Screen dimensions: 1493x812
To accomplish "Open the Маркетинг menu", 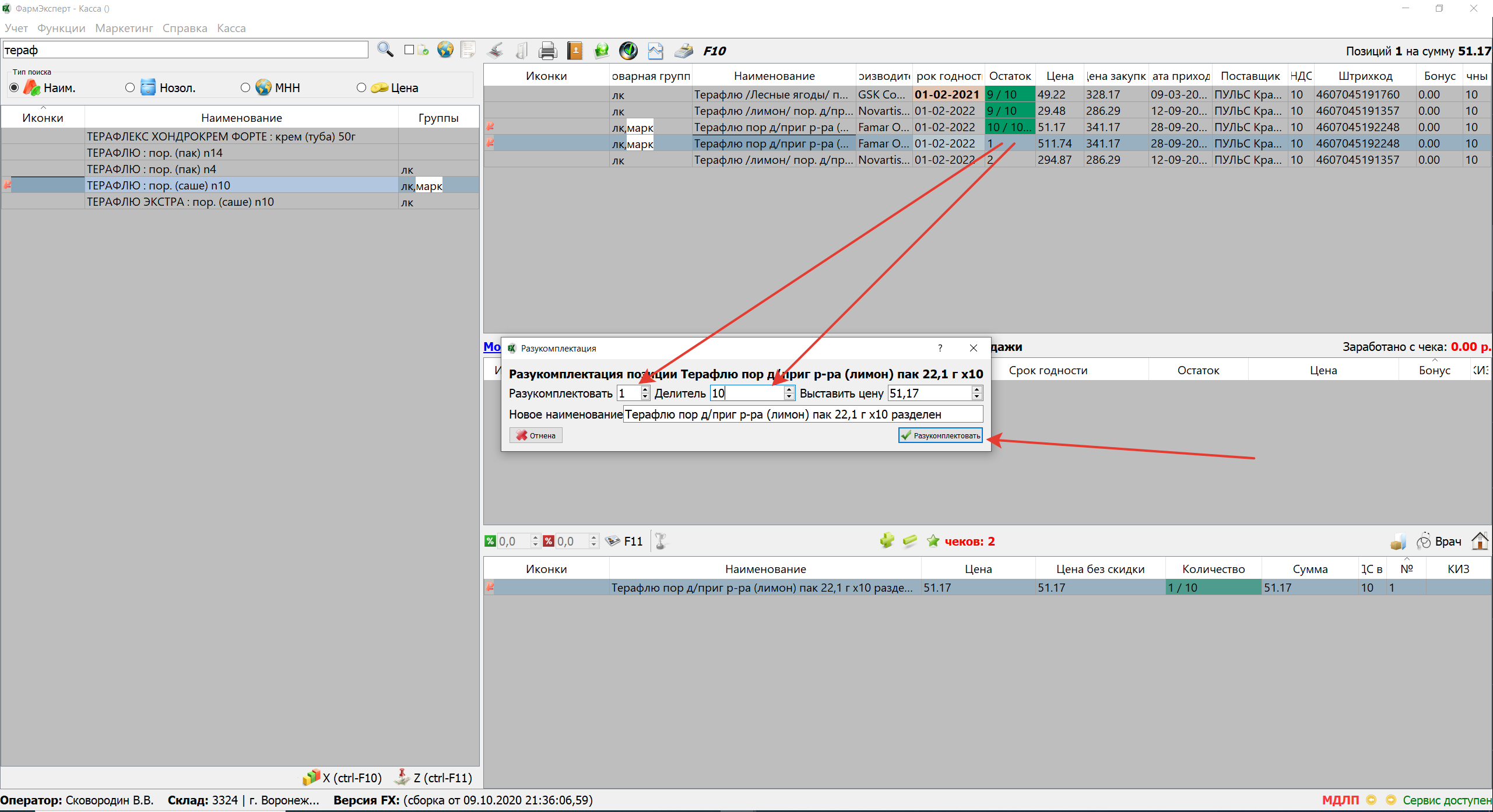I will point(124,28).
